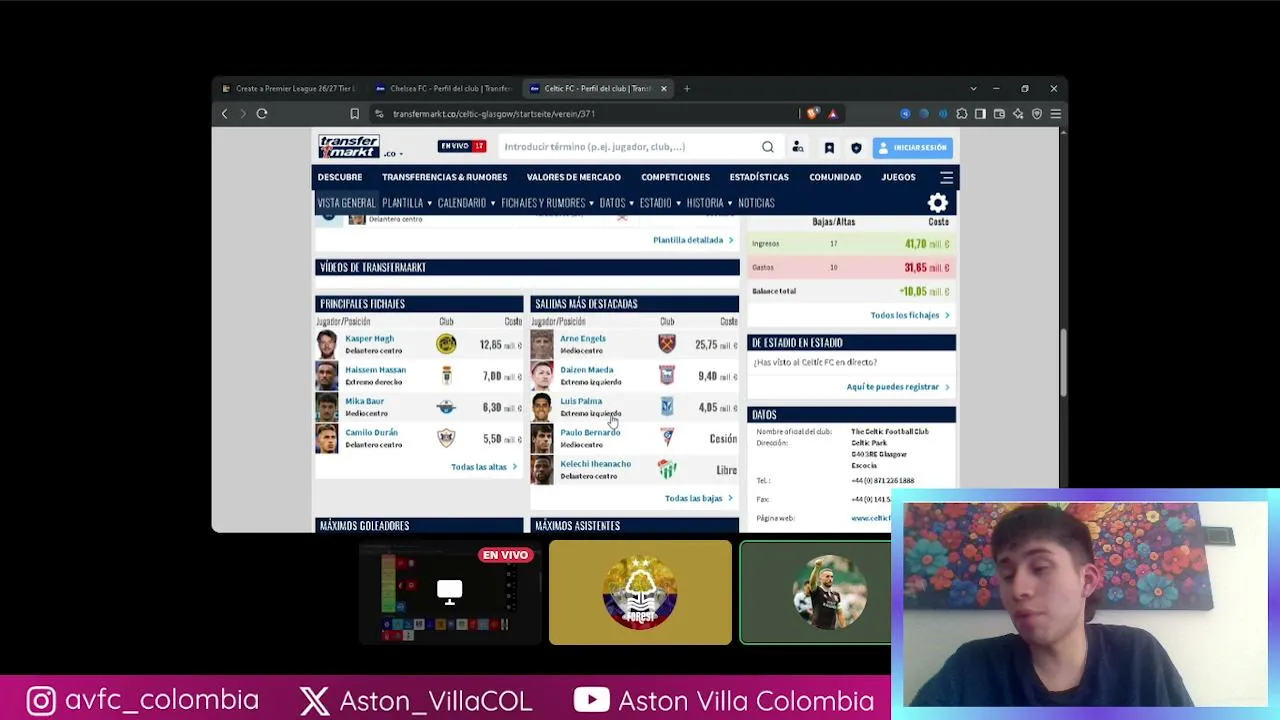1280x720 pixels.
Task: Click the club crest beside Paulo Bernardo
Action: coord(667,438)
